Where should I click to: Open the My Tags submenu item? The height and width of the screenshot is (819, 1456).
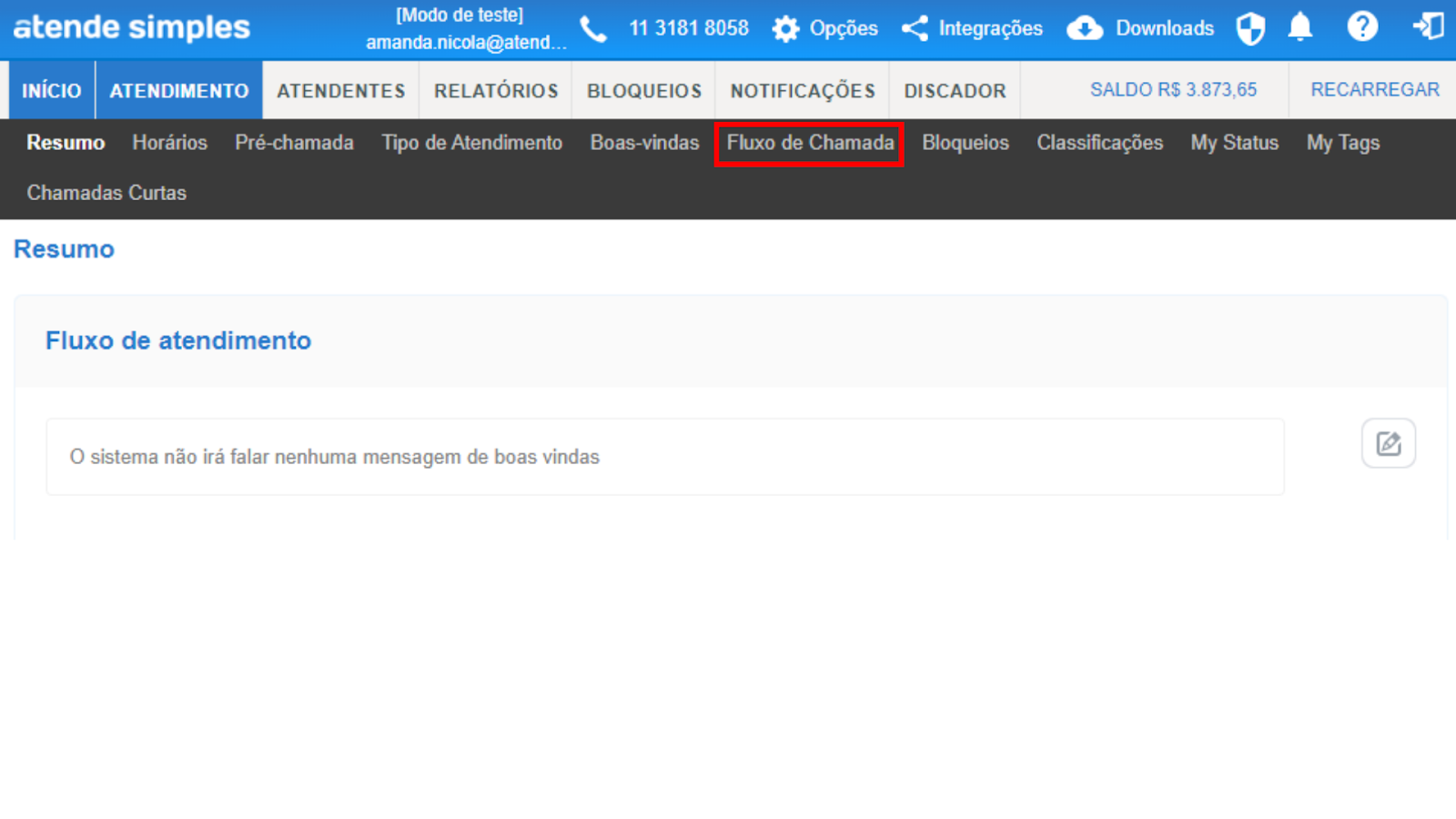click(x=1343, y=143)
